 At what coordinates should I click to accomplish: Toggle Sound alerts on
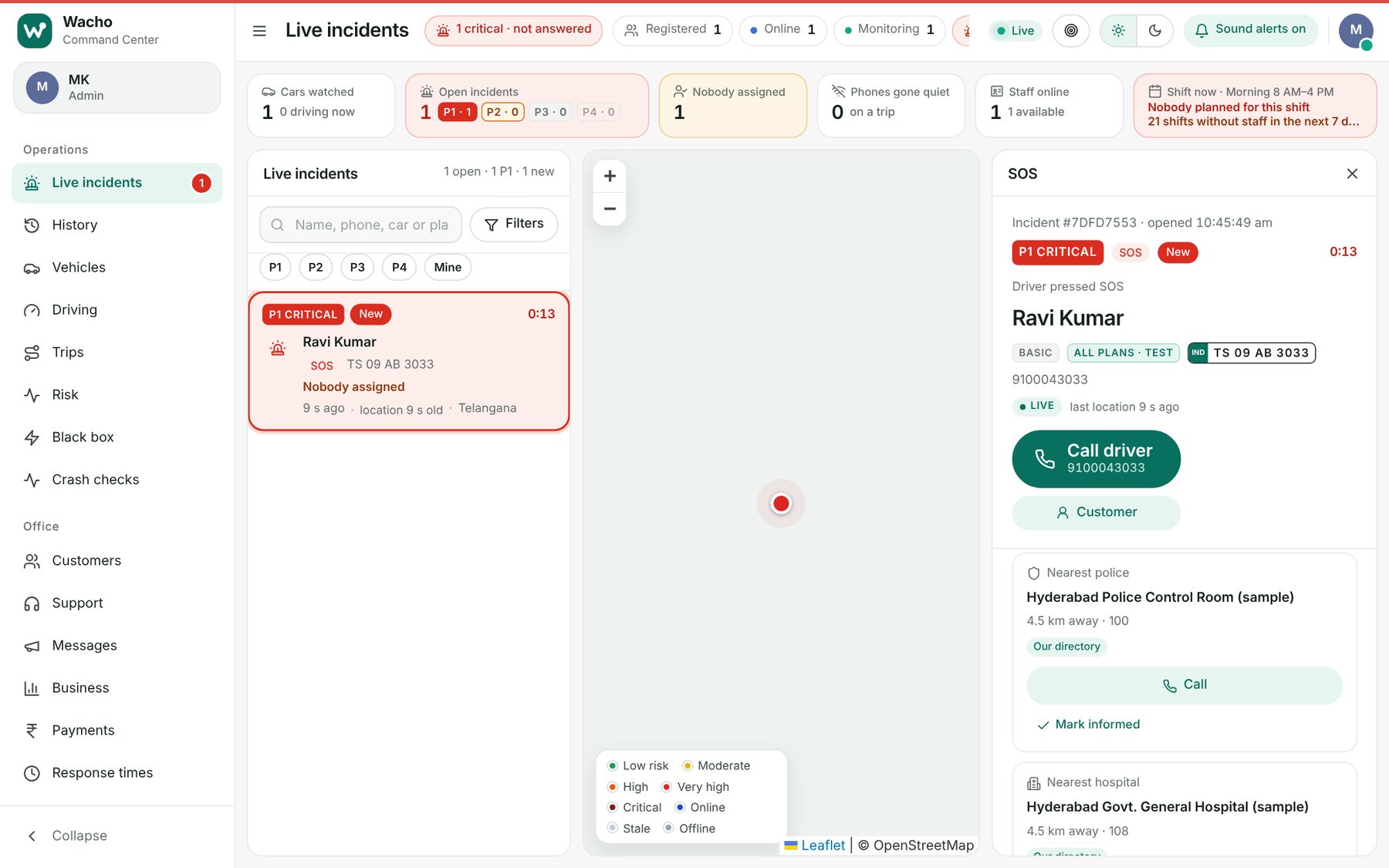(1250, 30)
